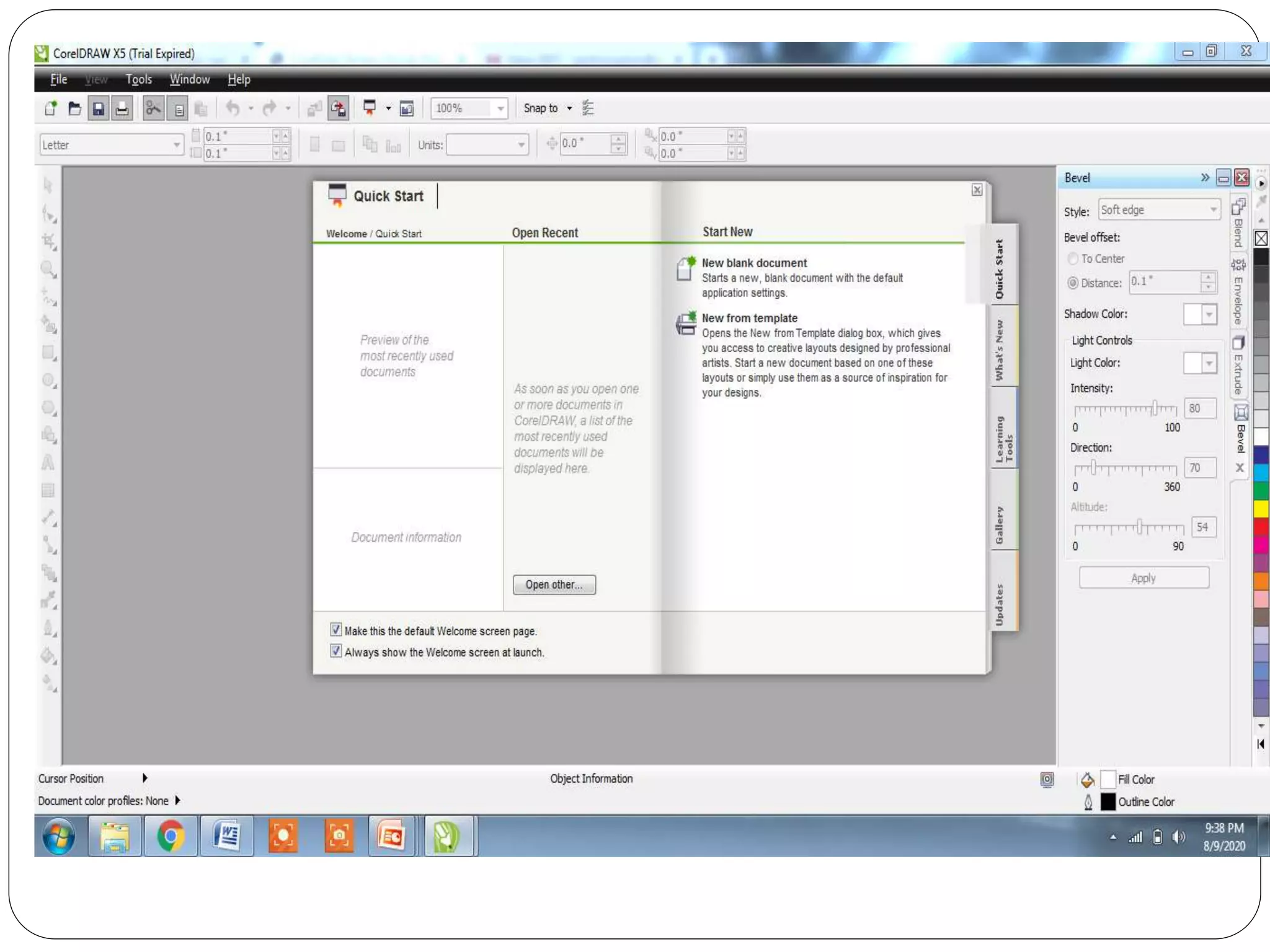Open the Snap to dropdown
1270x952 pixels.
coord(569,108)
